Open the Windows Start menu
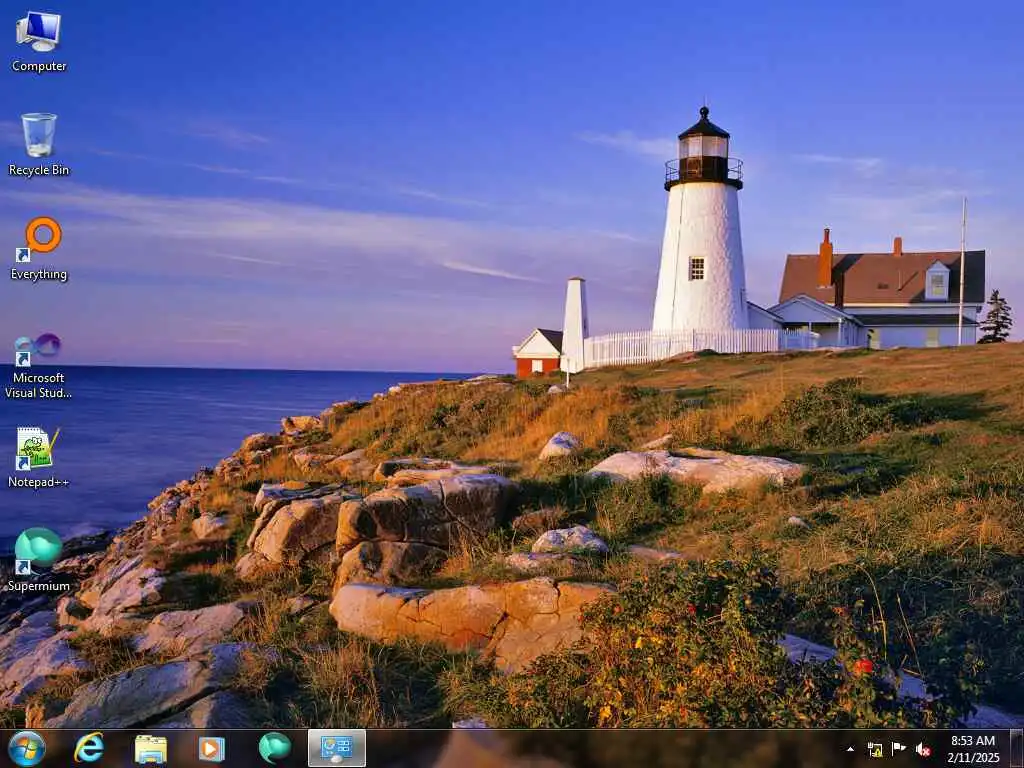The image size is (1024, 768). [x=27, y=748]
